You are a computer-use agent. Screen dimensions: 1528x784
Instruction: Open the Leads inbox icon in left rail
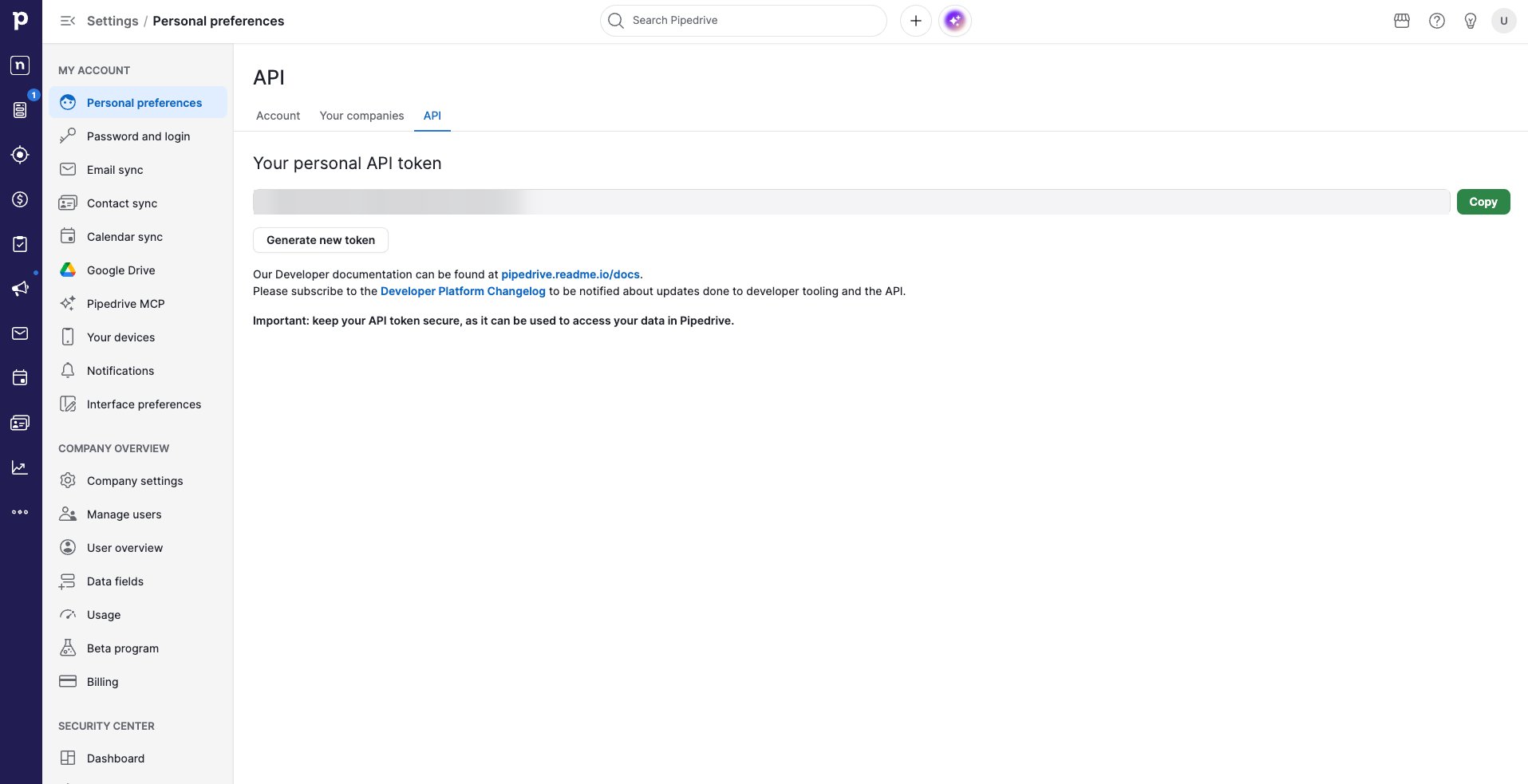coord(21,155)
